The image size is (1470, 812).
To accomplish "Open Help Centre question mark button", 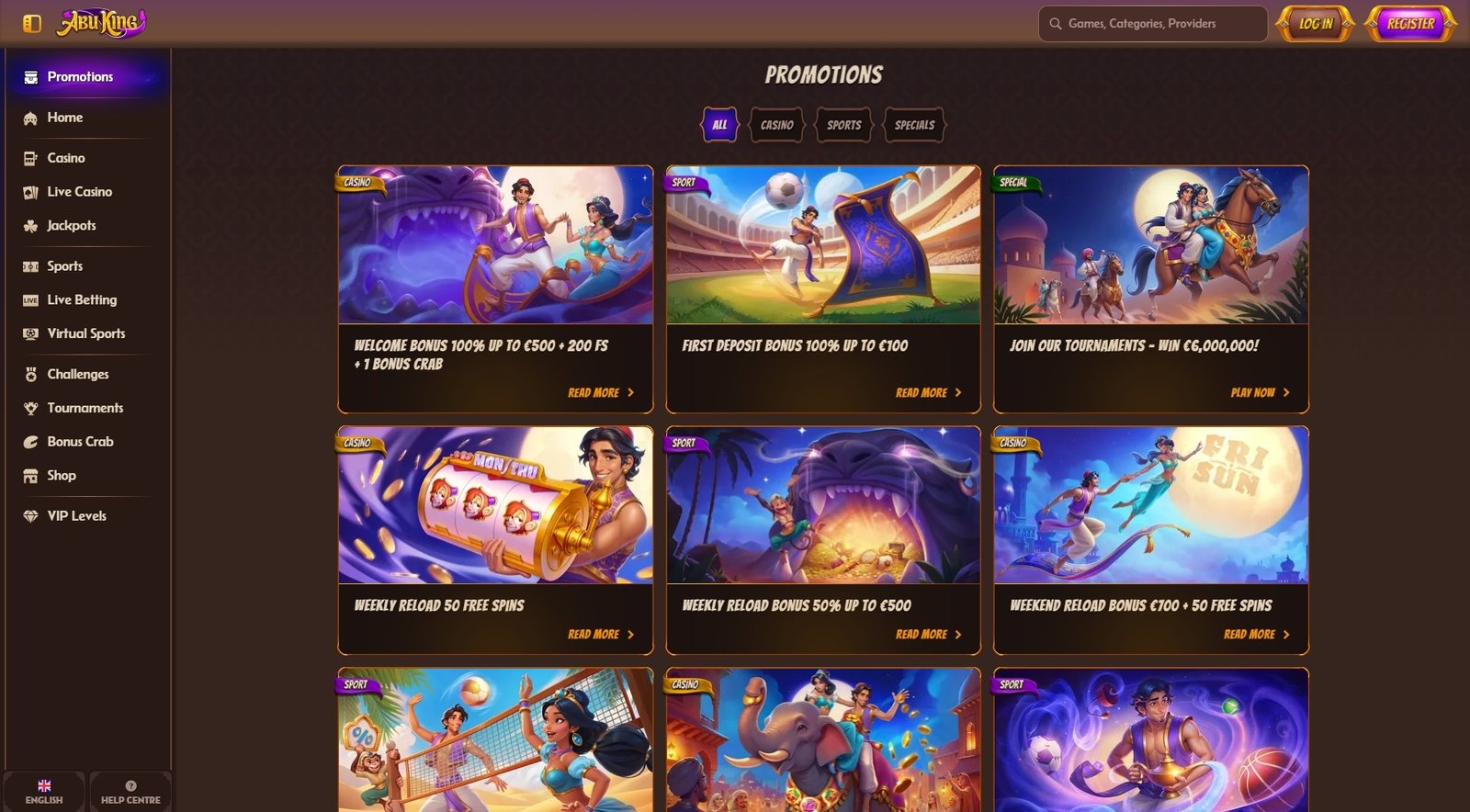I will coord(130,792).
